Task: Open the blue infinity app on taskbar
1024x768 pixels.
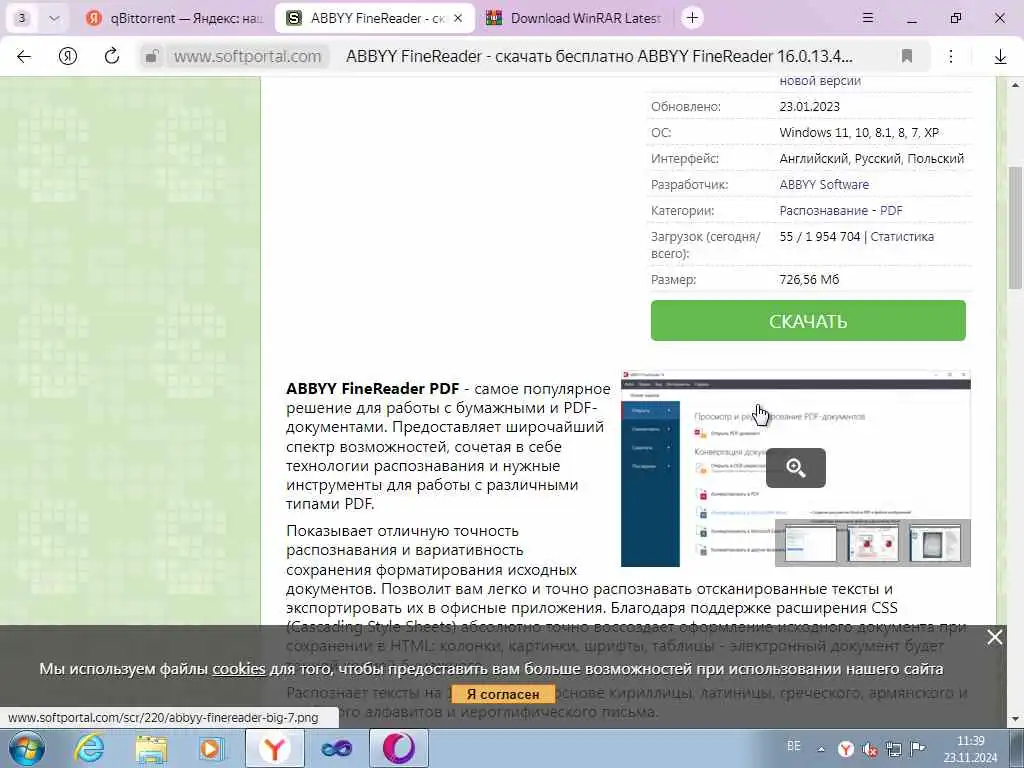Action: click(336, 748)
